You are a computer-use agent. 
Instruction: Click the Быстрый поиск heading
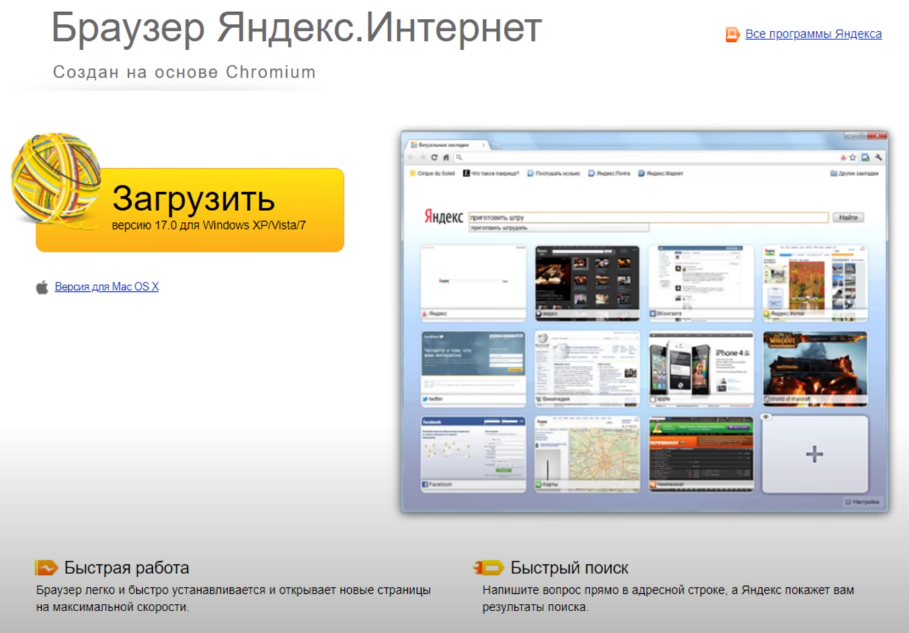click(569, 567)
